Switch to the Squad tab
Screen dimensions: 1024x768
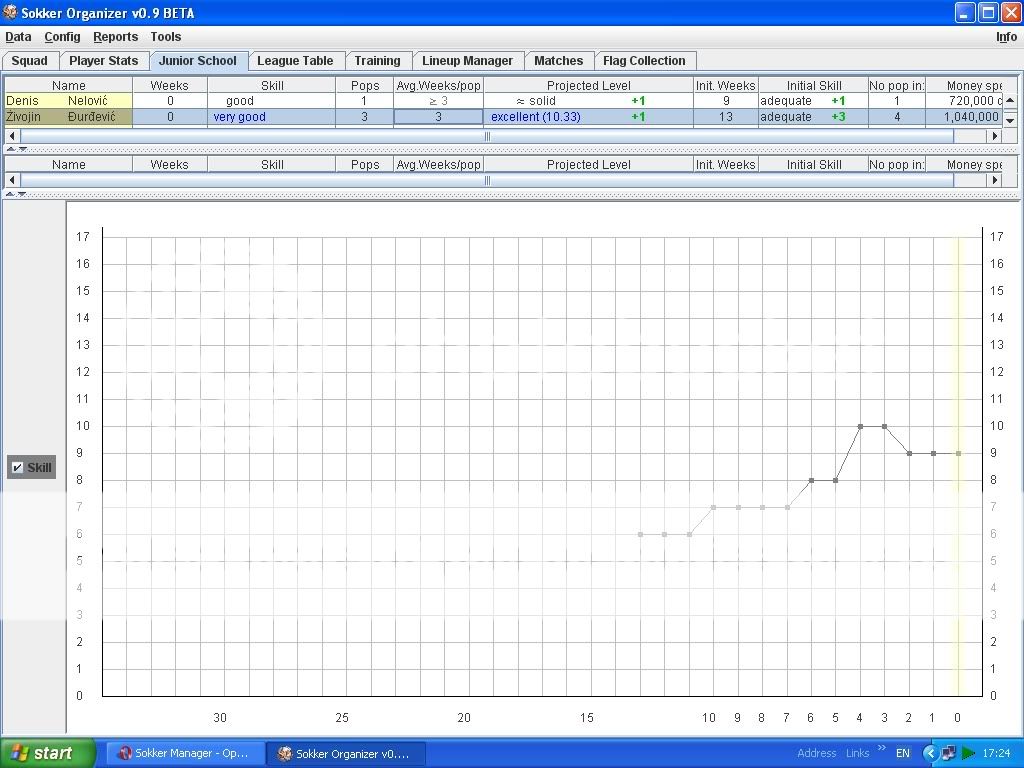coord(29,61)
